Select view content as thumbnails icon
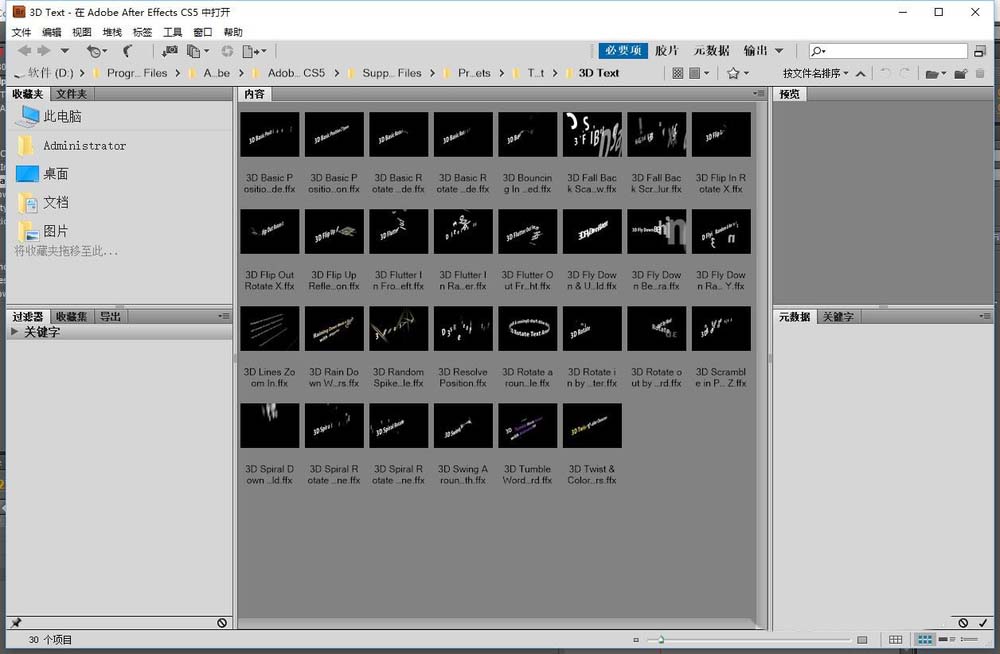The image size is (1000, 654). [x=925, y=639]
